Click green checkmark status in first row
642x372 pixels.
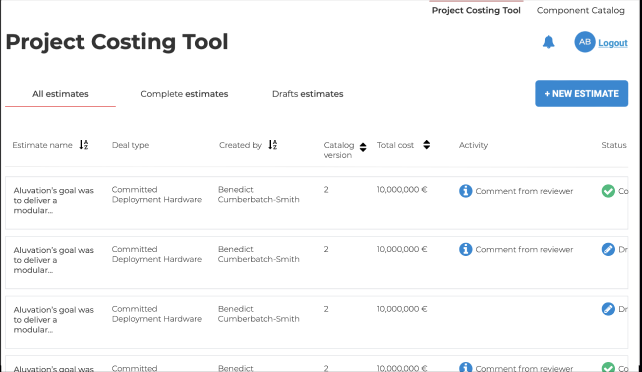(608, 191)
